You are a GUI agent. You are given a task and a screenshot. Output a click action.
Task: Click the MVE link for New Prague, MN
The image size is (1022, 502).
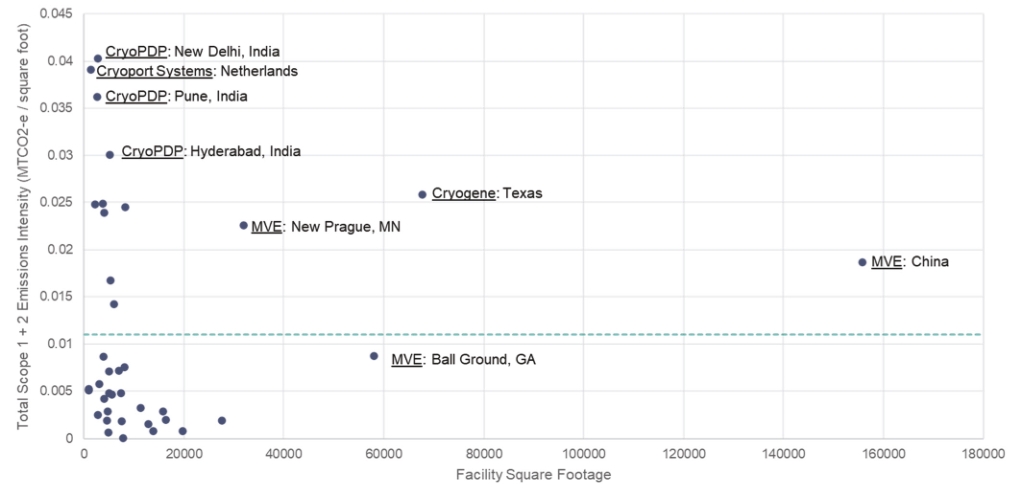[267, 227]
